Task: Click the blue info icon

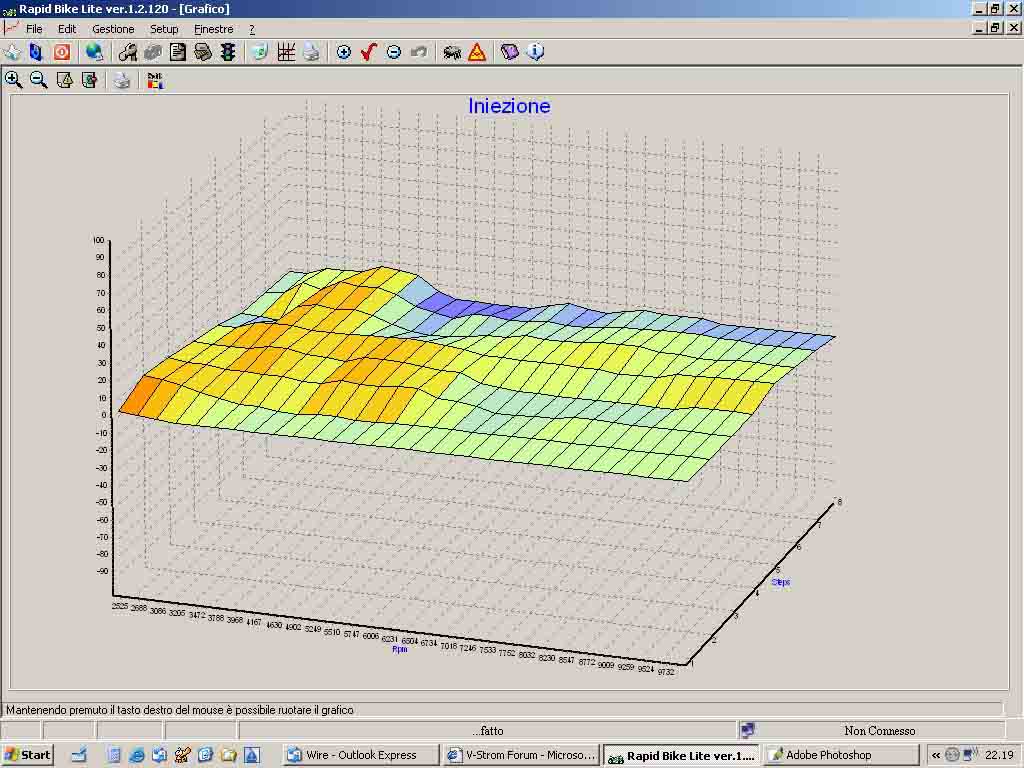Action: tap(535, 52)
